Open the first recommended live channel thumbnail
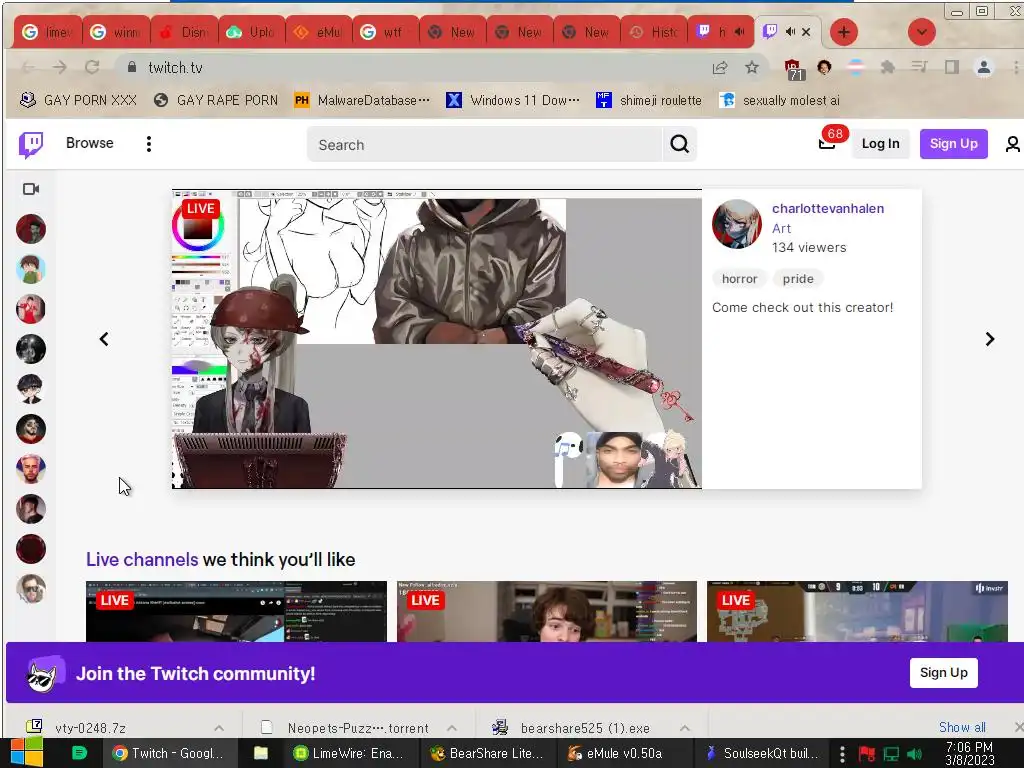Screen dimensions: 1024x768 [236, 611]
